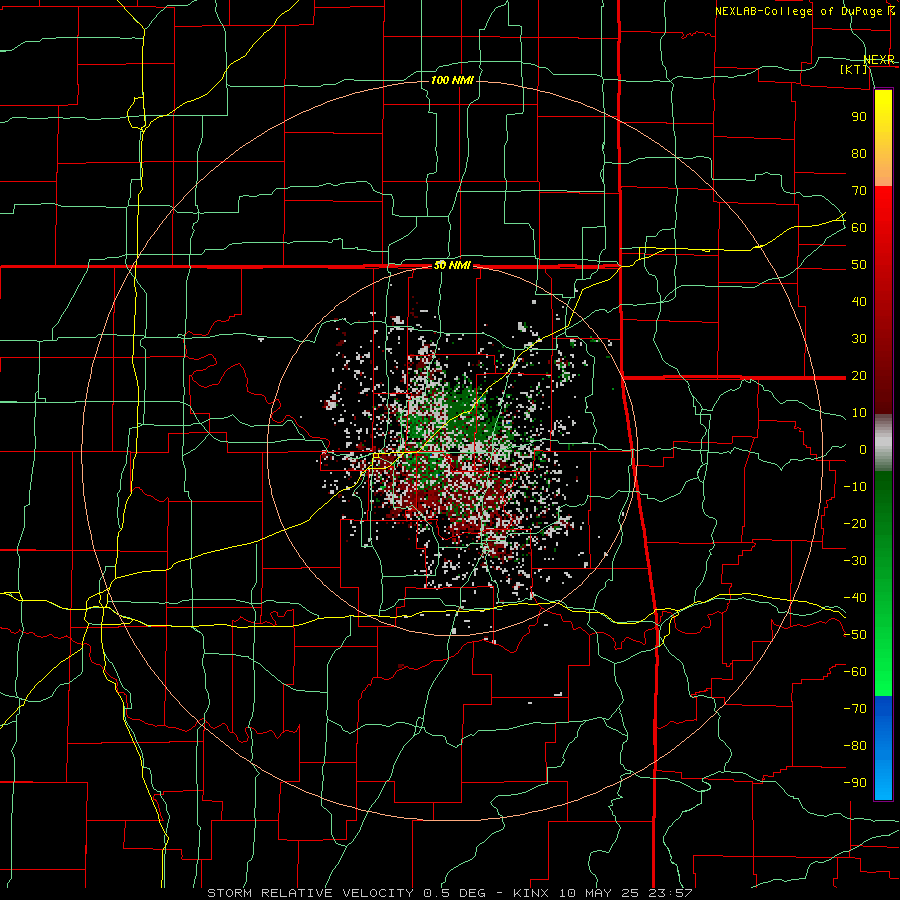This screenshot has height=900, width=900.
Task: Click the 50 value on the color scale
Action: point(859,265)
